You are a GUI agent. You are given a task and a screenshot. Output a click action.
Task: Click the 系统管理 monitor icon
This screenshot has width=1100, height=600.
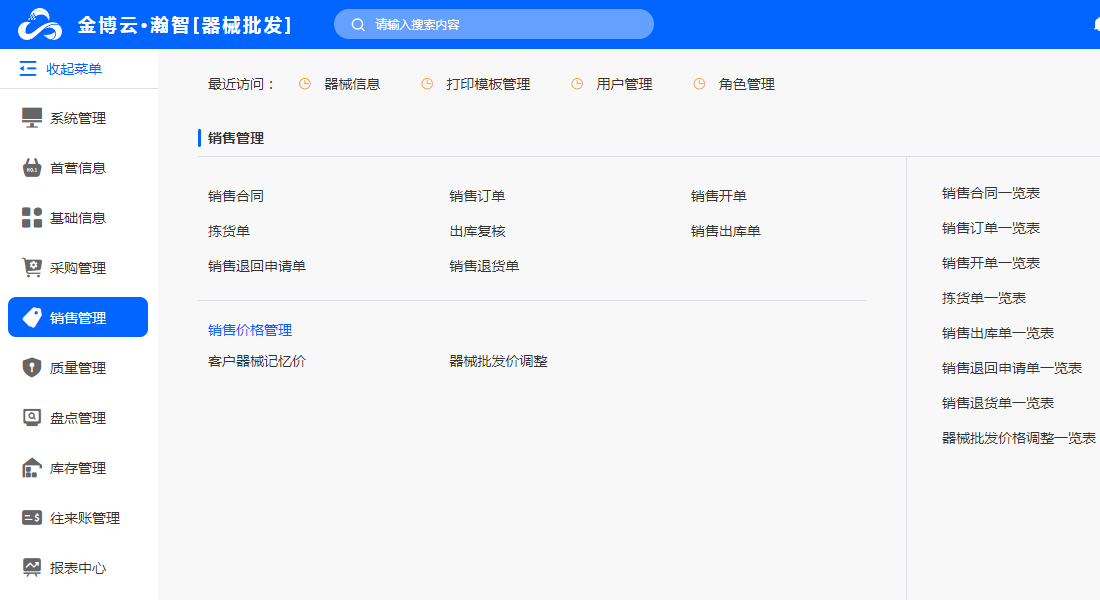point(32,118)
